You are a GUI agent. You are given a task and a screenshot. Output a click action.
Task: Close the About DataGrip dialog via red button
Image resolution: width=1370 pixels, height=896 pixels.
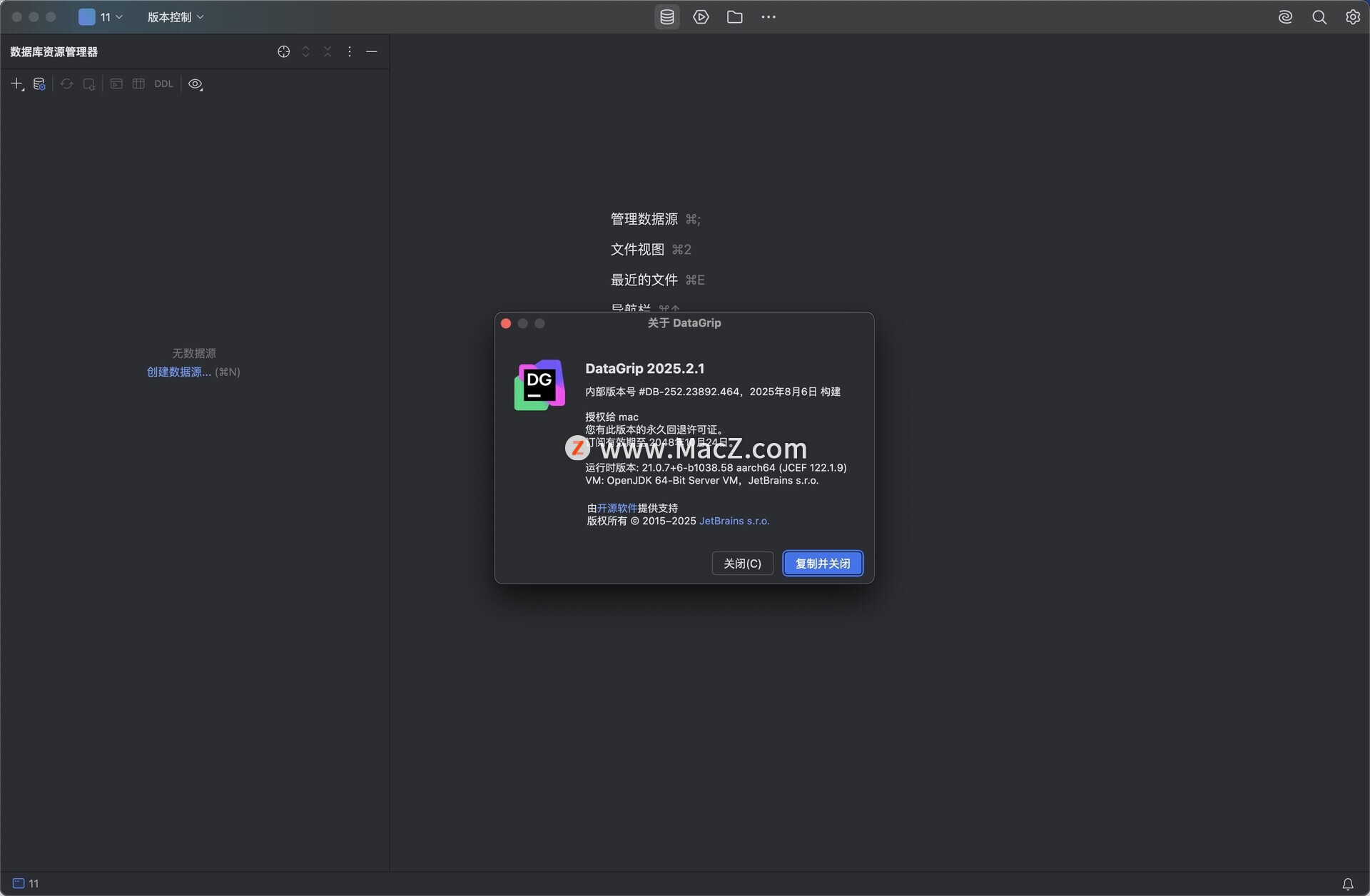coord(506,324)
